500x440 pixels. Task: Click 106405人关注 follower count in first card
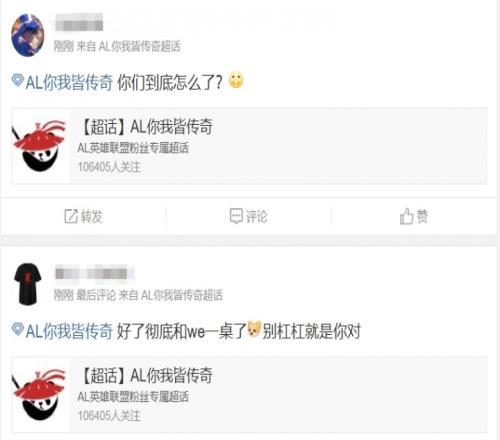click(109, 167)
